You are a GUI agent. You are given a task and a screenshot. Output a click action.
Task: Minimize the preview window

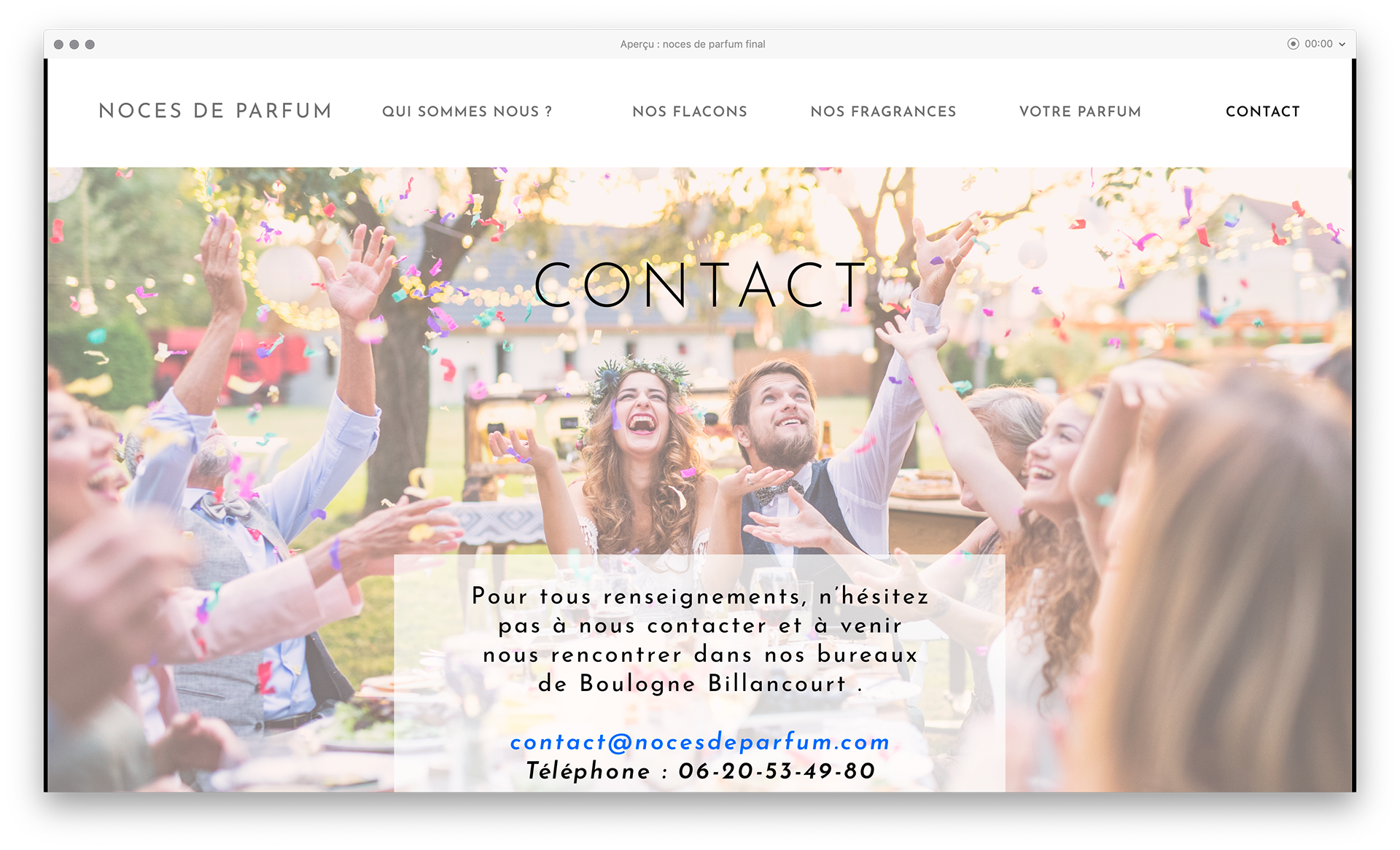point(74,44)
